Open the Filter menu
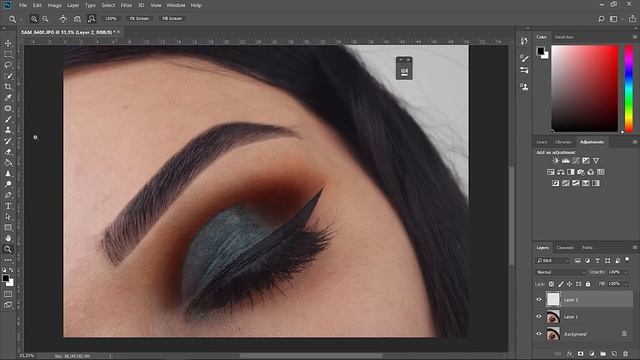 tap(126, 5)
